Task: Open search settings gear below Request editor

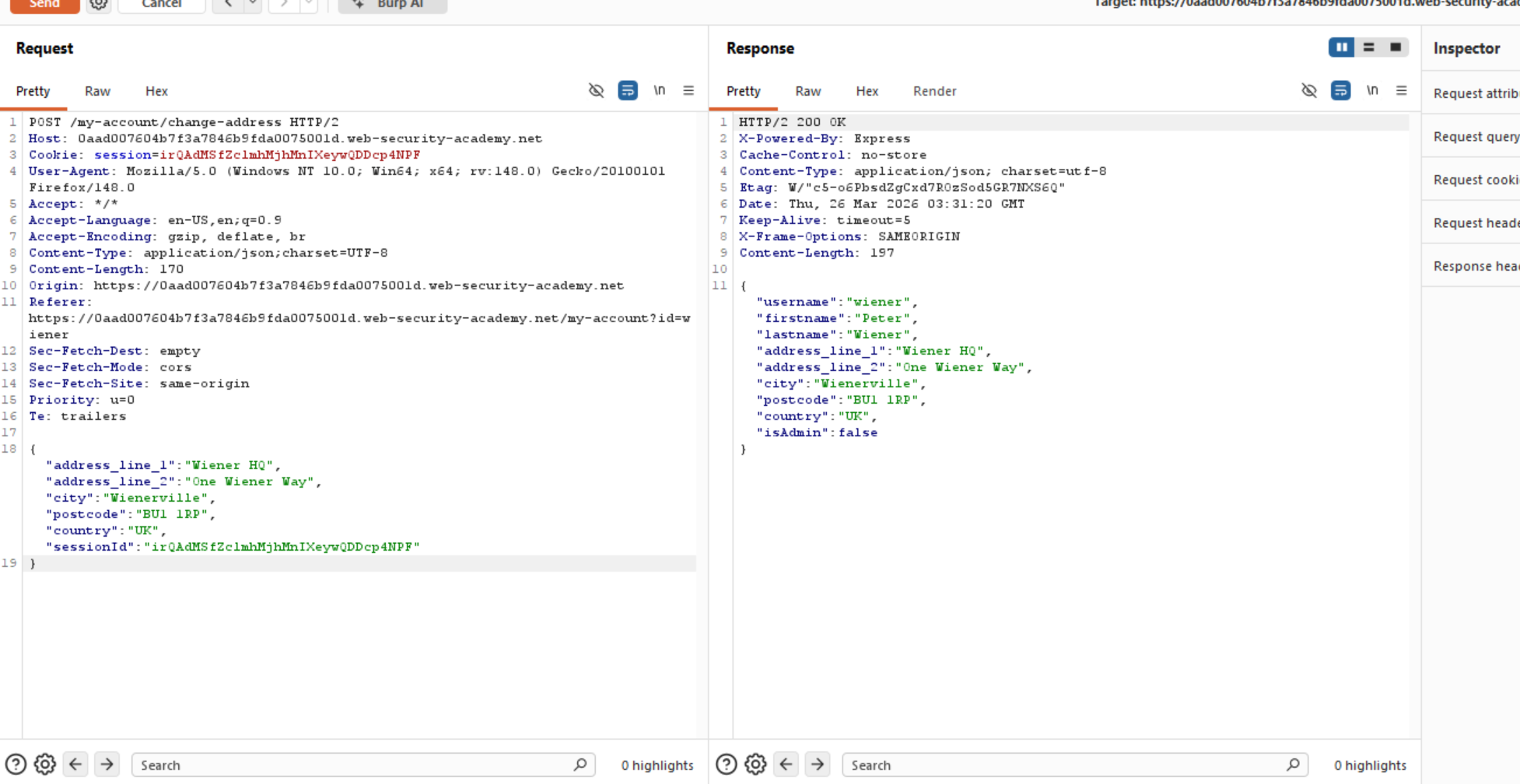Action: [45, 765]
